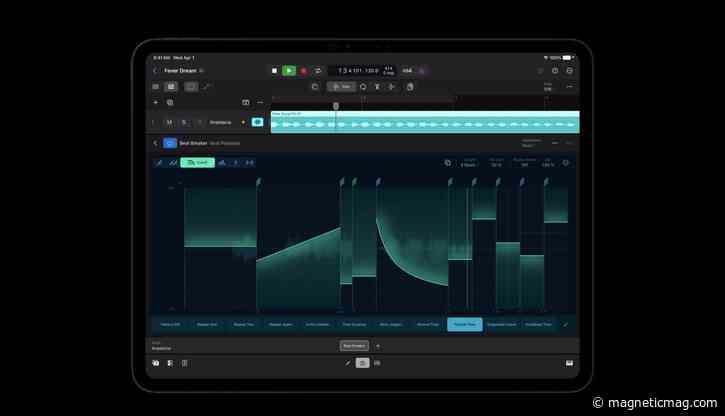The height and width of the screenshot is (416, 725).
Task: Toggle the count-in button beside the metronome
Action: coord(407,71)
